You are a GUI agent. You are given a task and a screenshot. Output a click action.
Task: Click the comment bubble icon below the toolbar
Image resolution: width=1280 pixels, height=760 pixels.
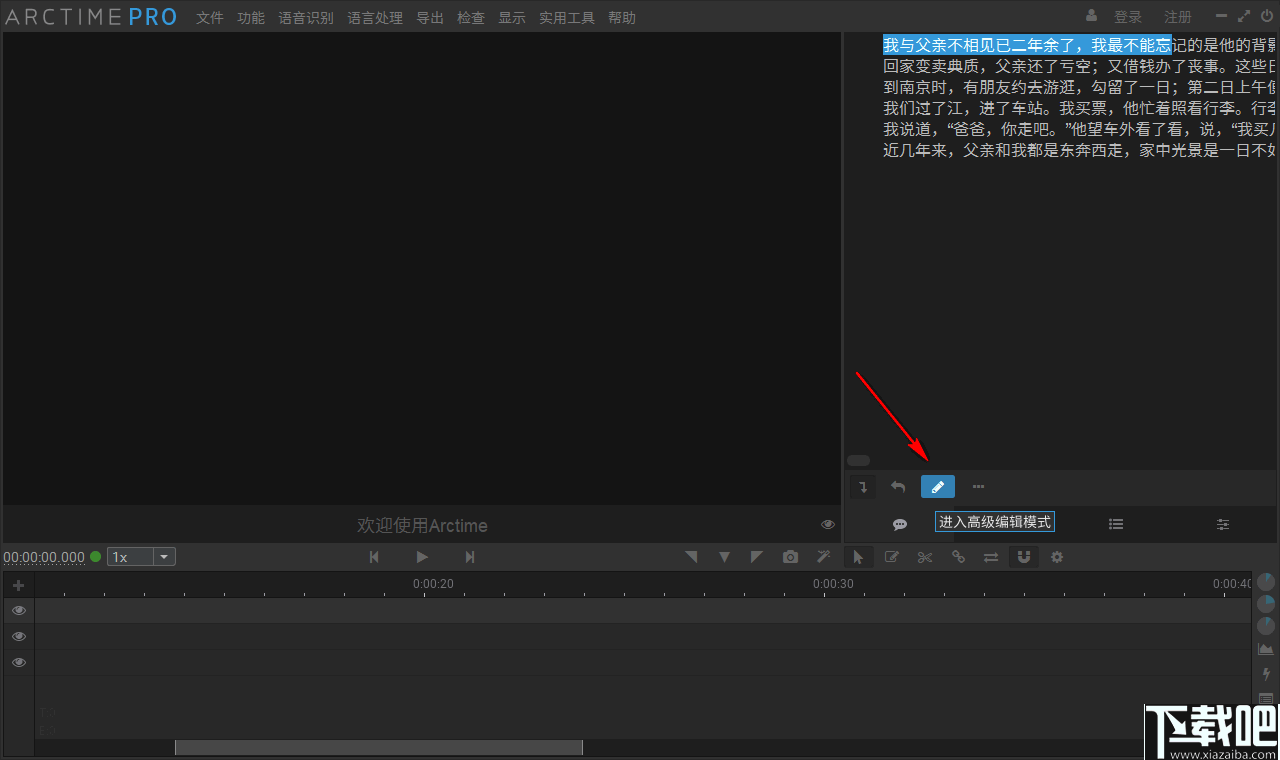(x=900, y=523)
